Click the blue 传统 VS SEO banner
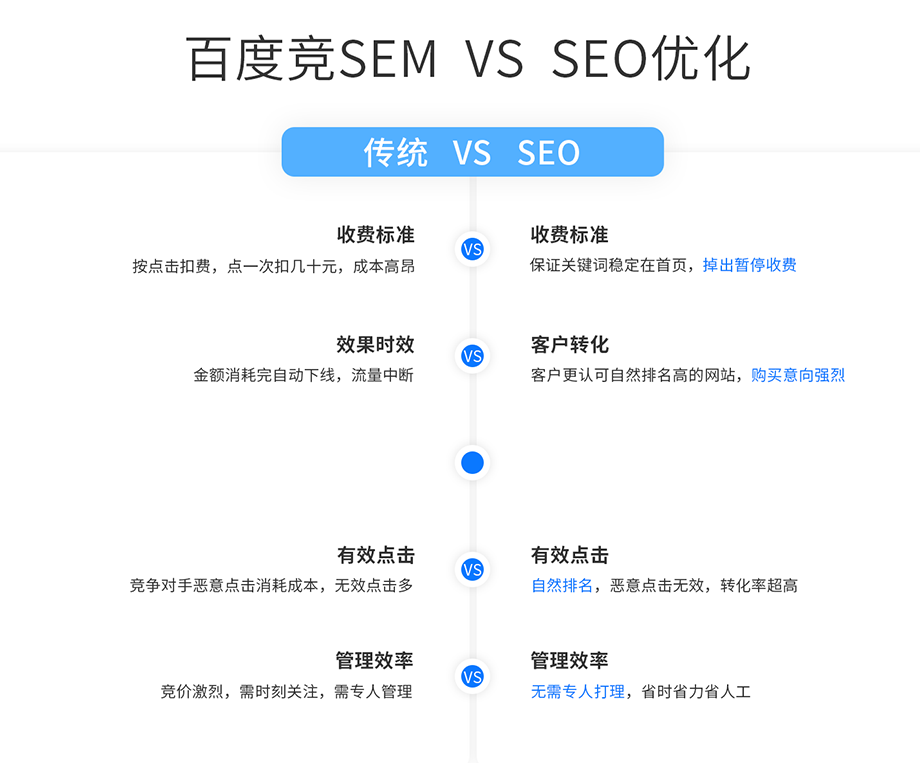The width and height of the screenshot is (920, 763). 472,152
